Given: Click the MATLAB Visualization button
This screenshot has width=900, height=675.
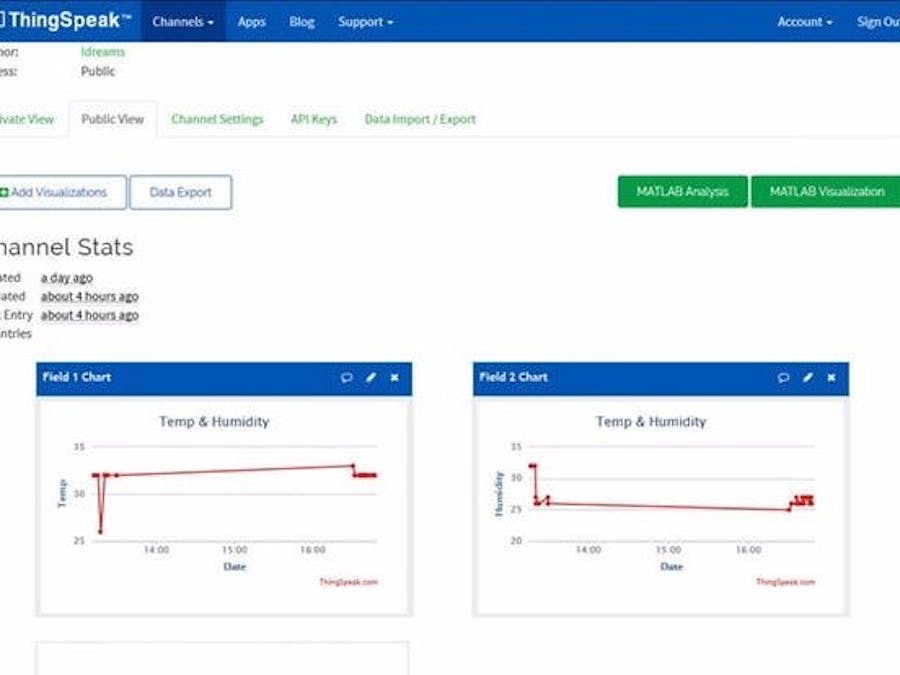Looking at the screenshot, I should coord(827,191).
